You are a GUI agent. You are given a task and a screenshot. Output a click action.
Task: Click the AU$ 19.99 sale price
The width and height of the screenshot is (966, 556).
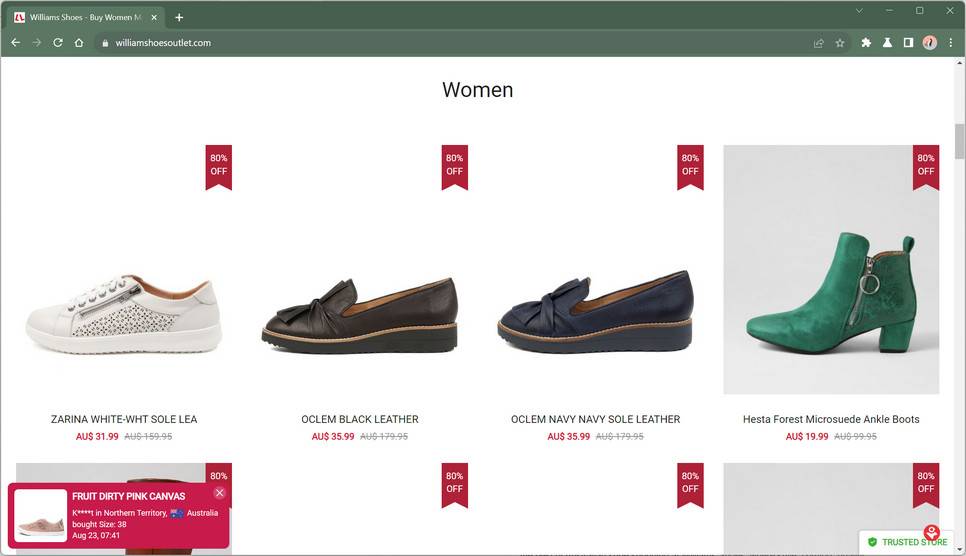tap(807, 436)
